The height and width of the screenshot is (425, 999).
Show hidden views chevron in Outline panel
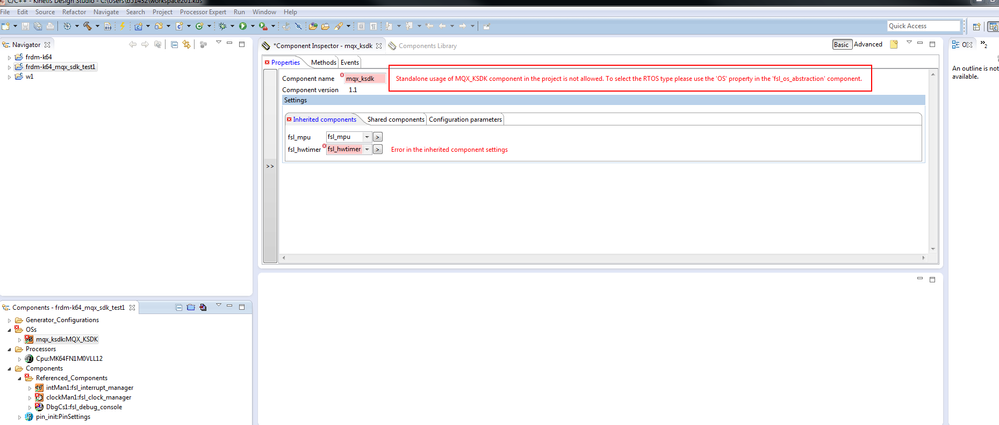pos(984,45)
